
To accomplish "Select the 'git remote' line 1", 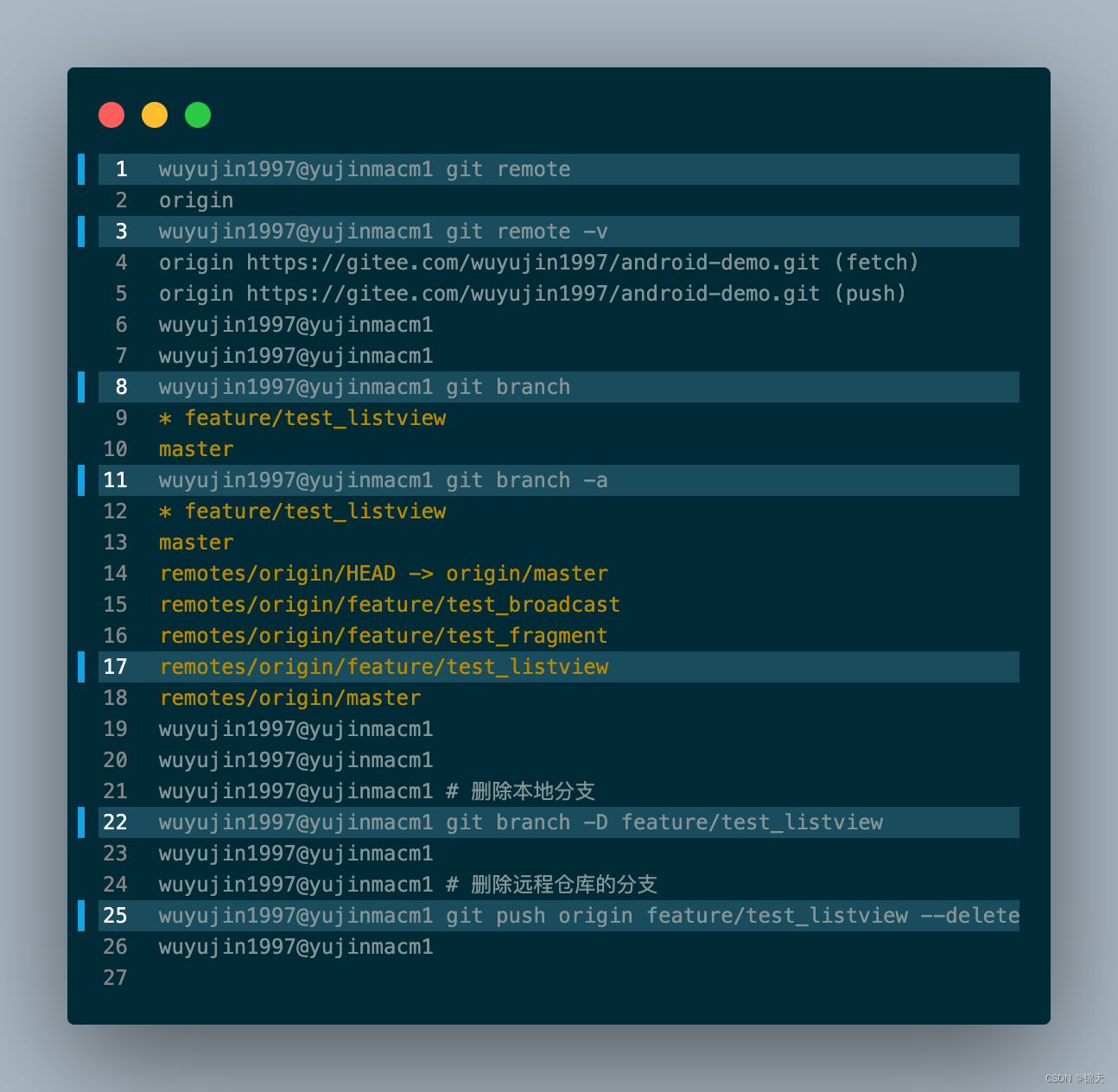I will (559, 169).
